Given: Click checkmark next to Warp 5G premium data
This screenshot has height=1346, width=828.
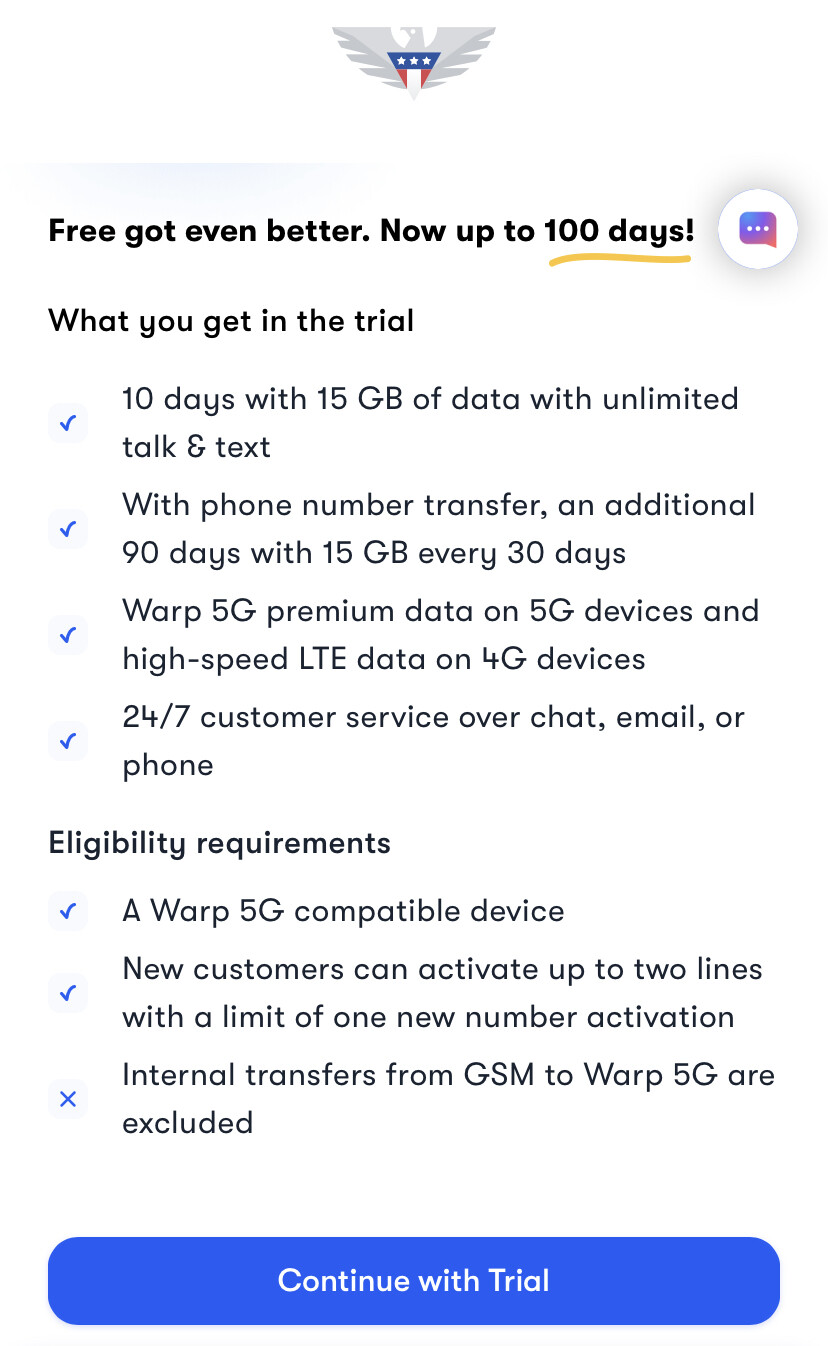Looking at the screenshot, I should [x=68, y=635].
